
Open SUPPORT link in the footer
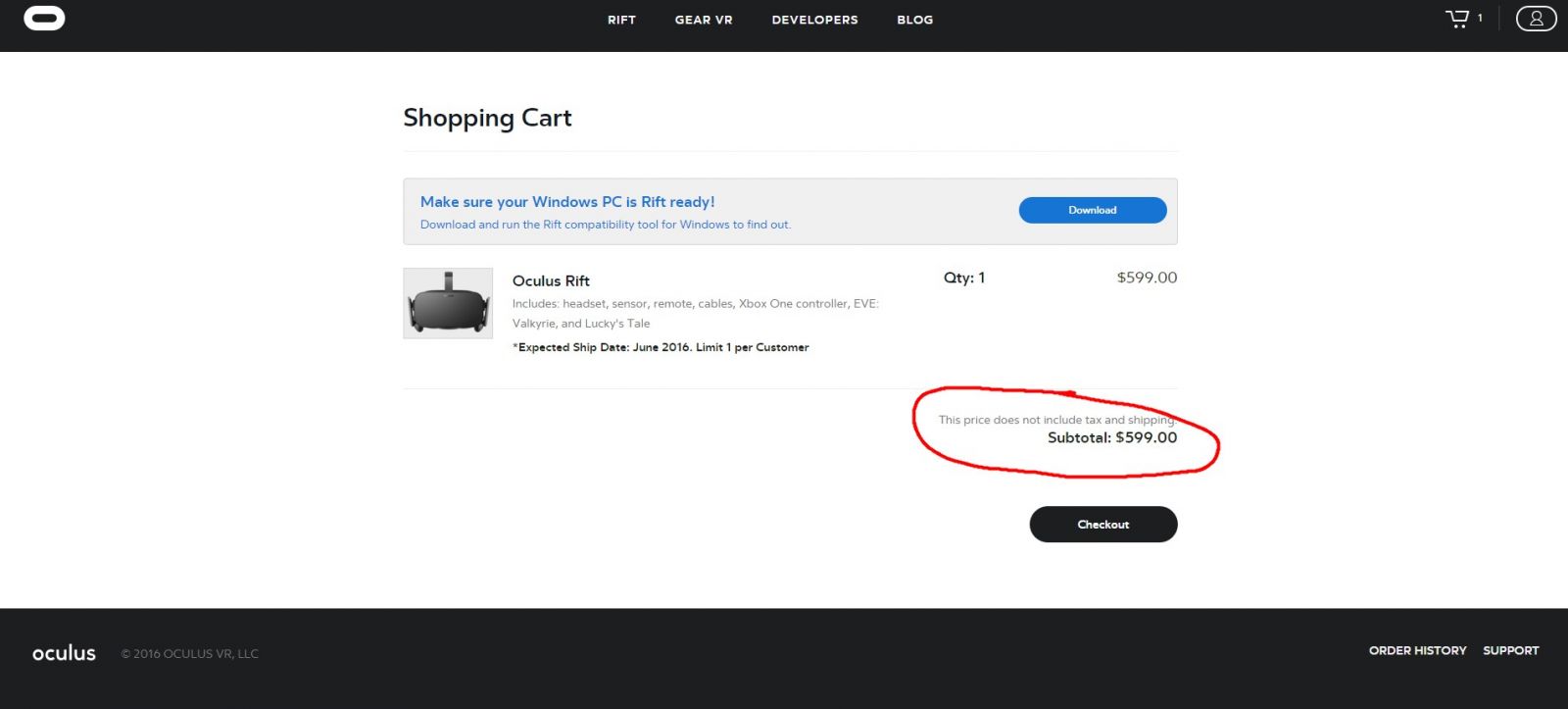pos(1510,650)
